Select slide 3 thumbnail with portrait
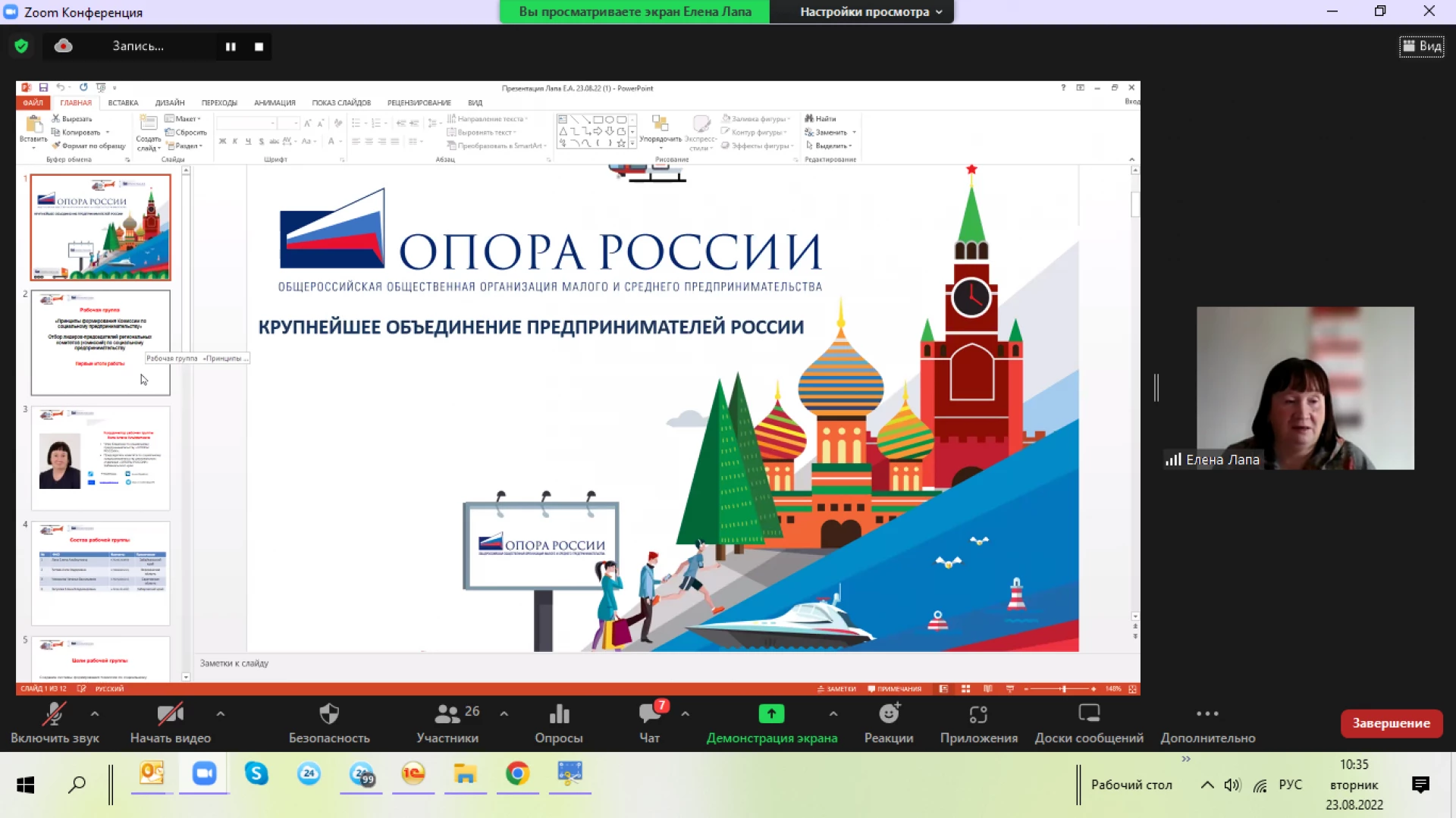This screenshot has width=1456, height=818. pyautogui.click(x=101, y=458)
